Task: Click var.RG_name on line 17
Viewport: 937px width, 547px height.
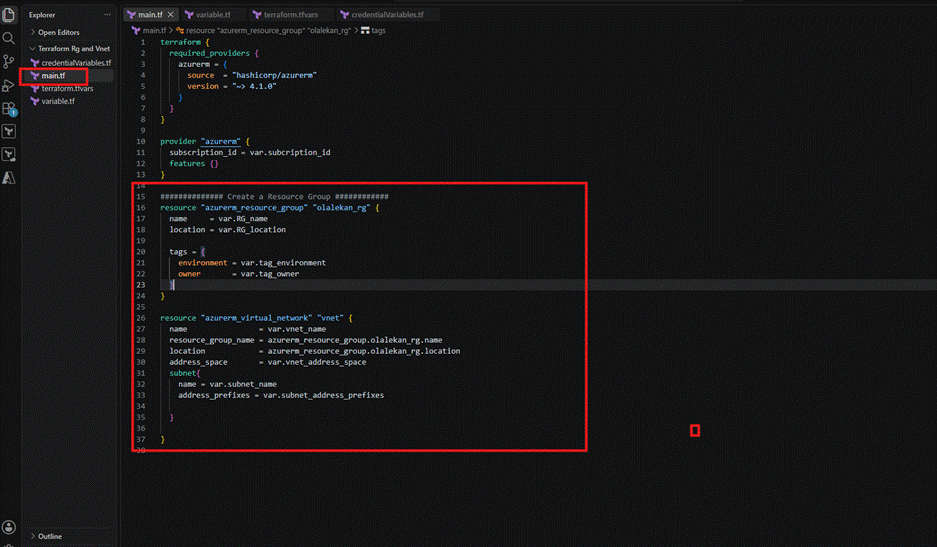Action: click(x=243, y=219)
